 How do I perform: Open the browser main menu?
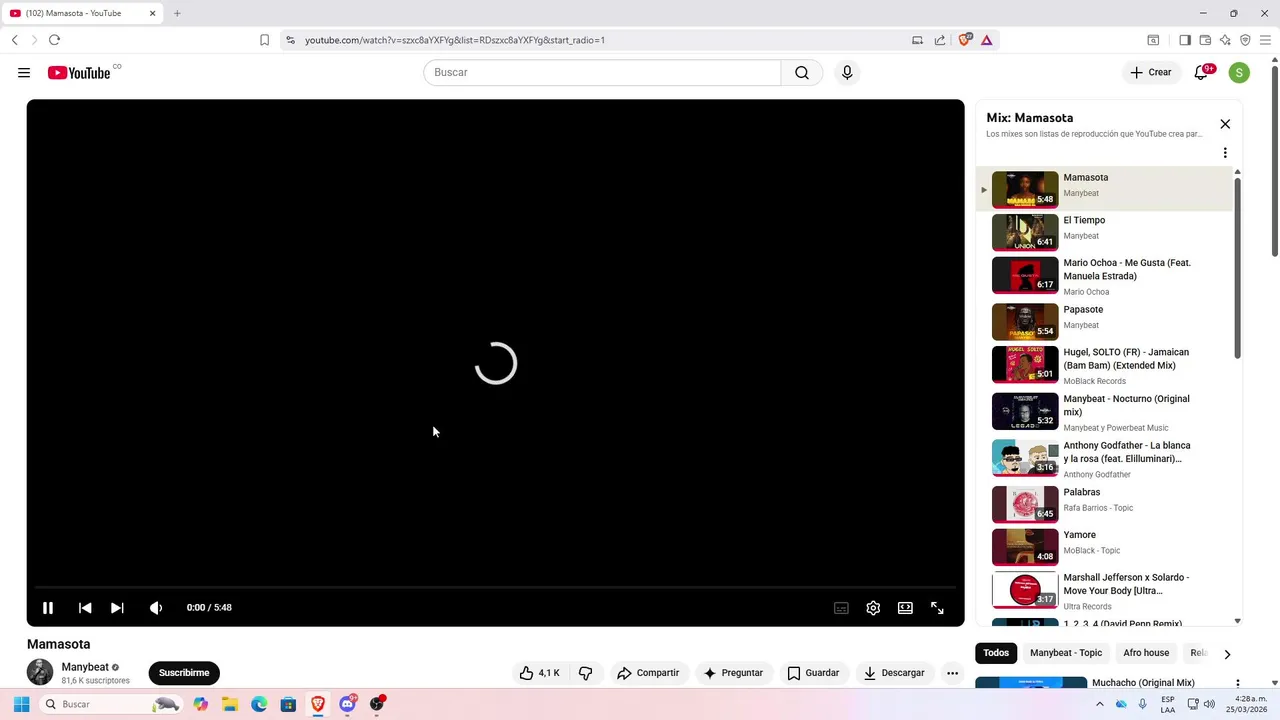click(1265, 40)
